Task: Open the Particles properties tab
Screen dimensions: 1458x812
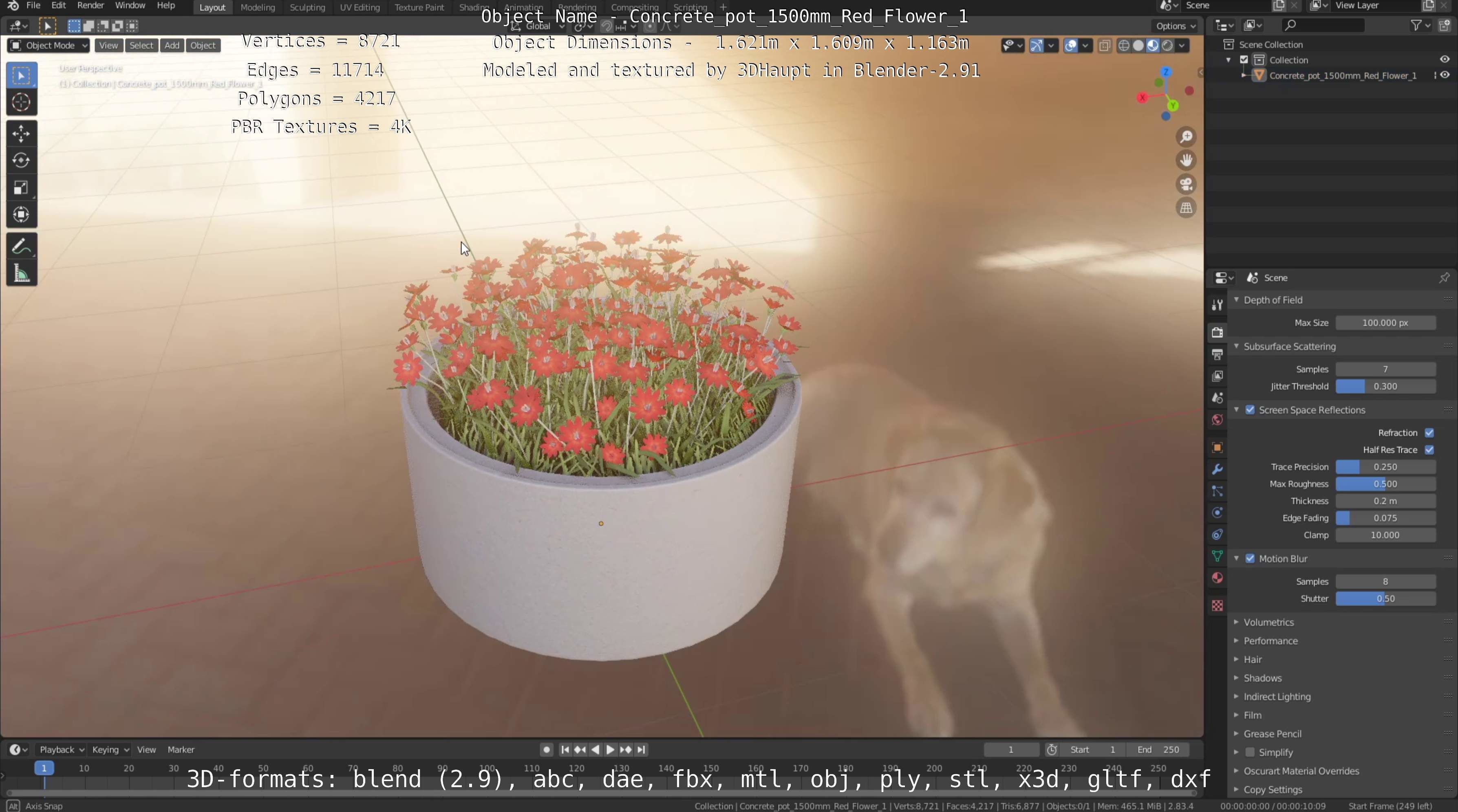Action: coord(1217,491)
